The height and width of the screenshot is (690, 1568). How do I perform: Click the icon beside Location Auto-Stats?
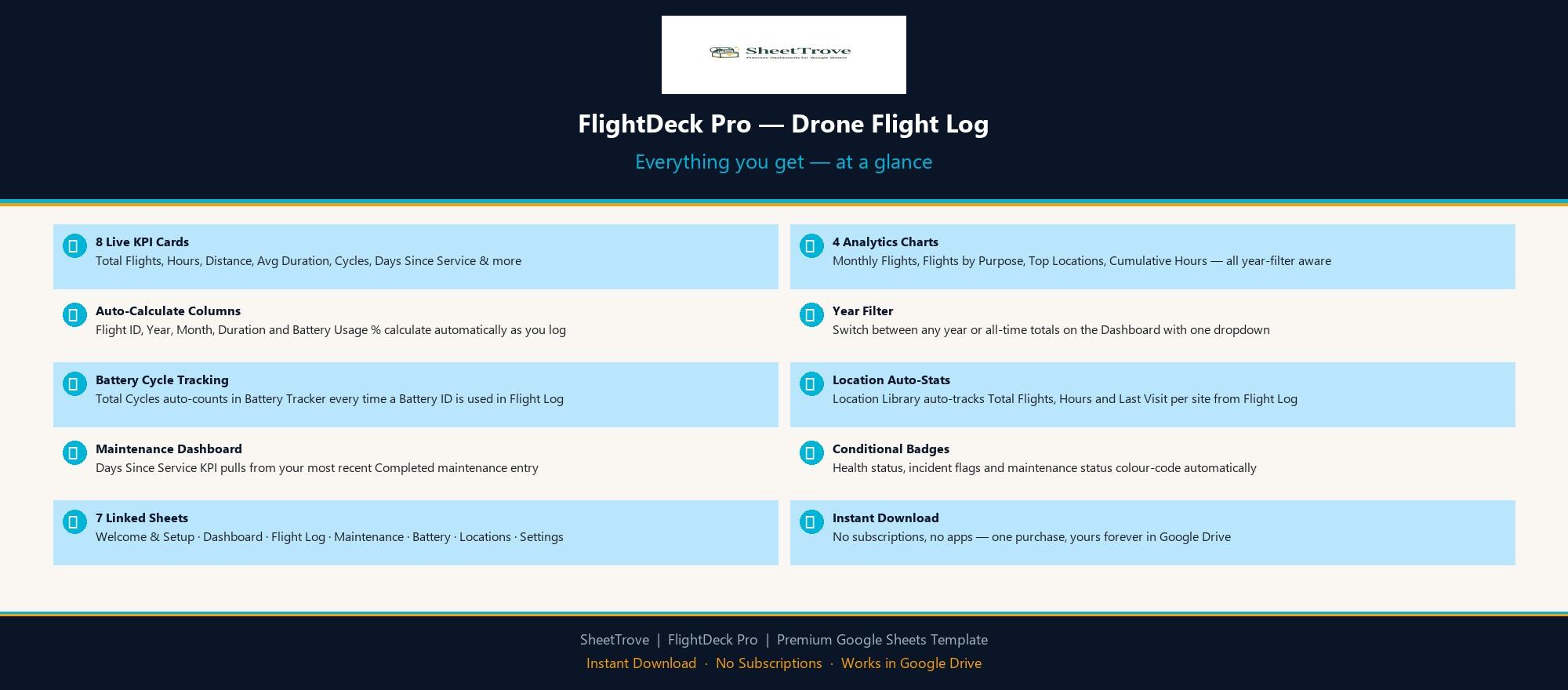point(811,383)
